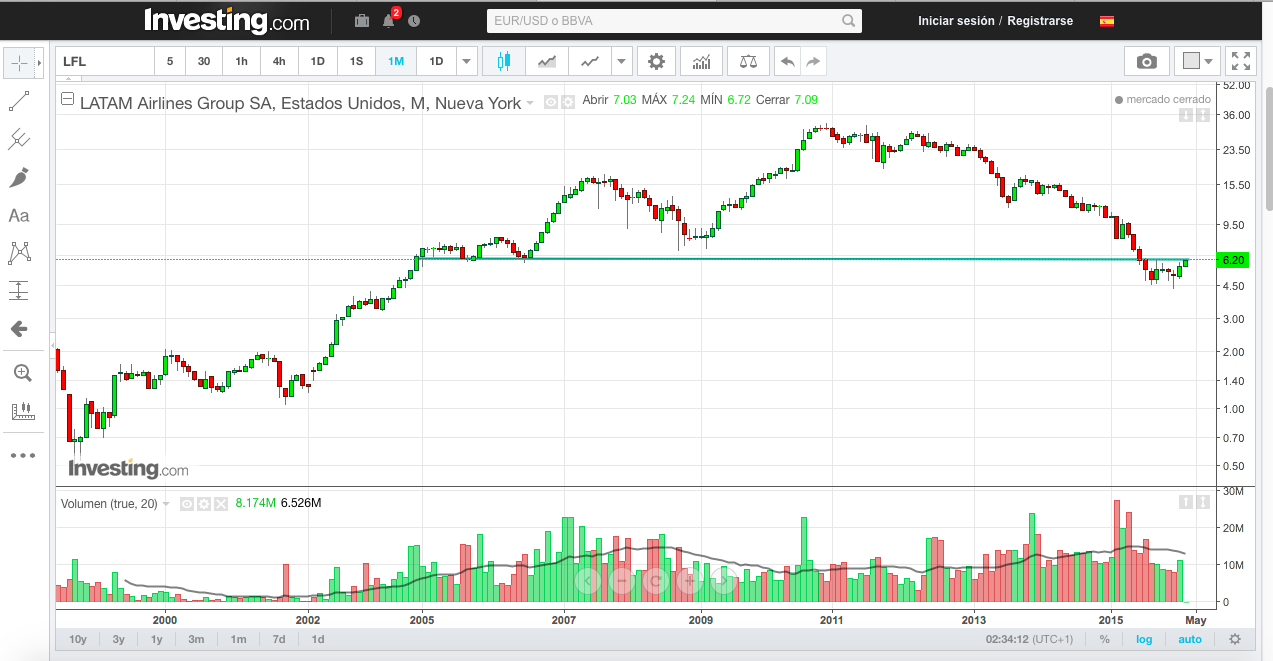Screen dimensions: 1273x661
Task: Remove the Volumen indicator
Action: coord(221,504)
